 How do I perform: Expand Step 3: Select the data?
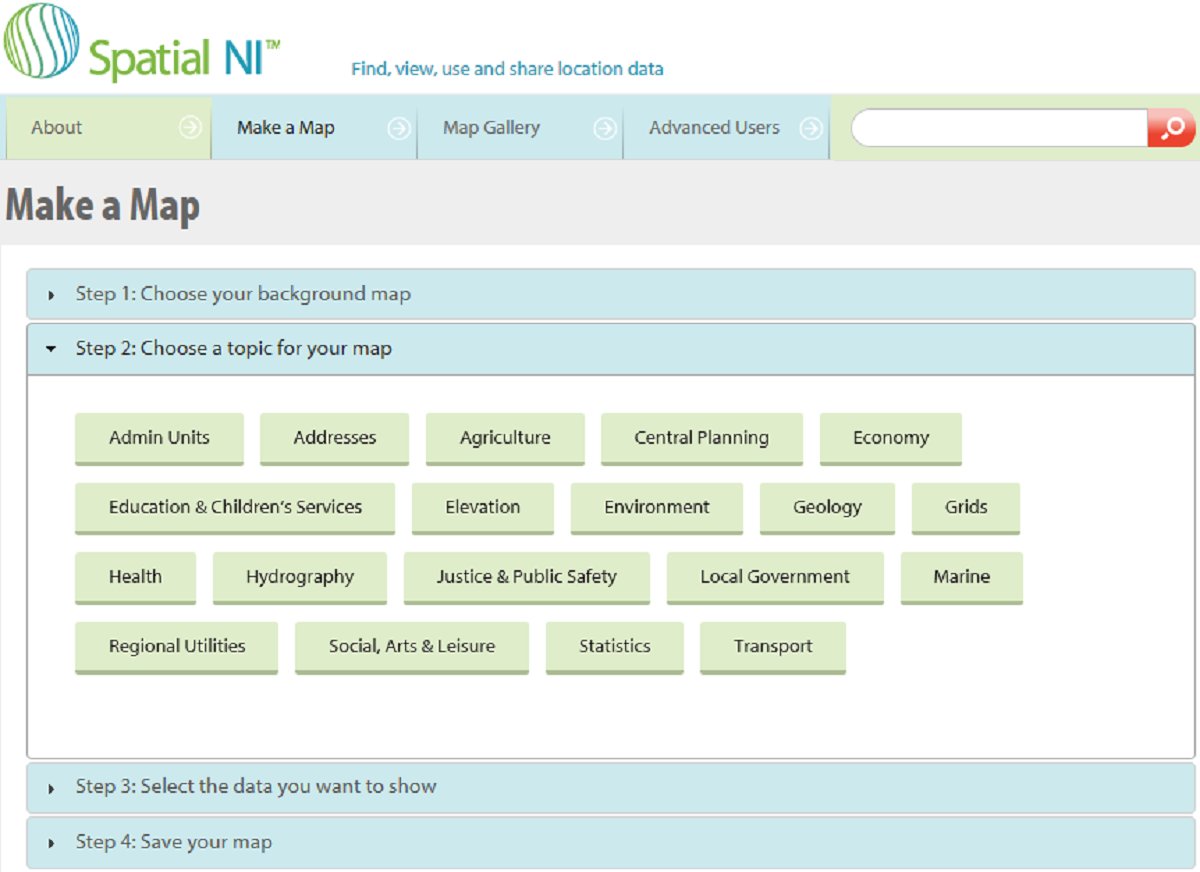[611, 787]
